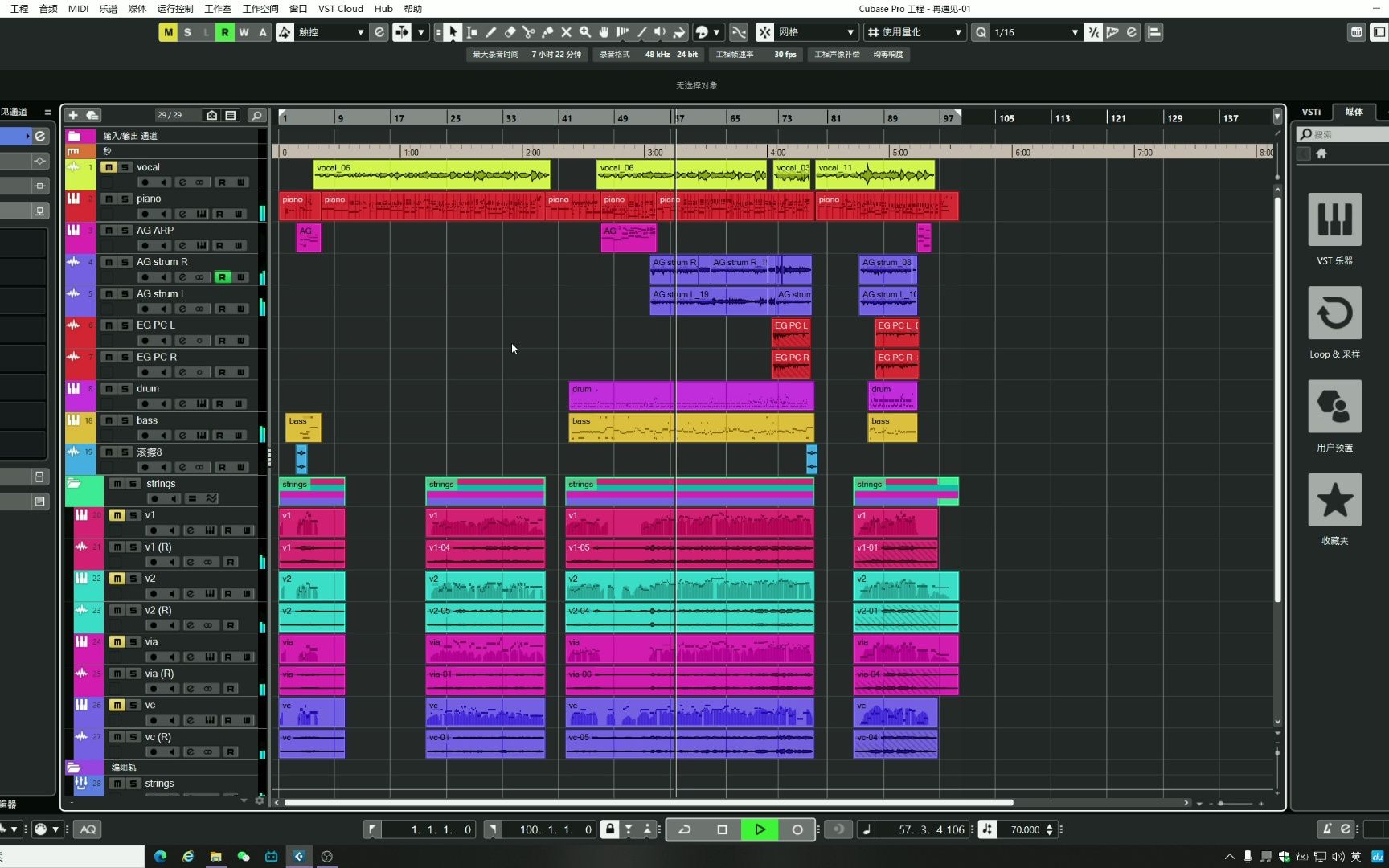Open the Audio menu
The image size is (1389, 868).
tap(48, 8)
